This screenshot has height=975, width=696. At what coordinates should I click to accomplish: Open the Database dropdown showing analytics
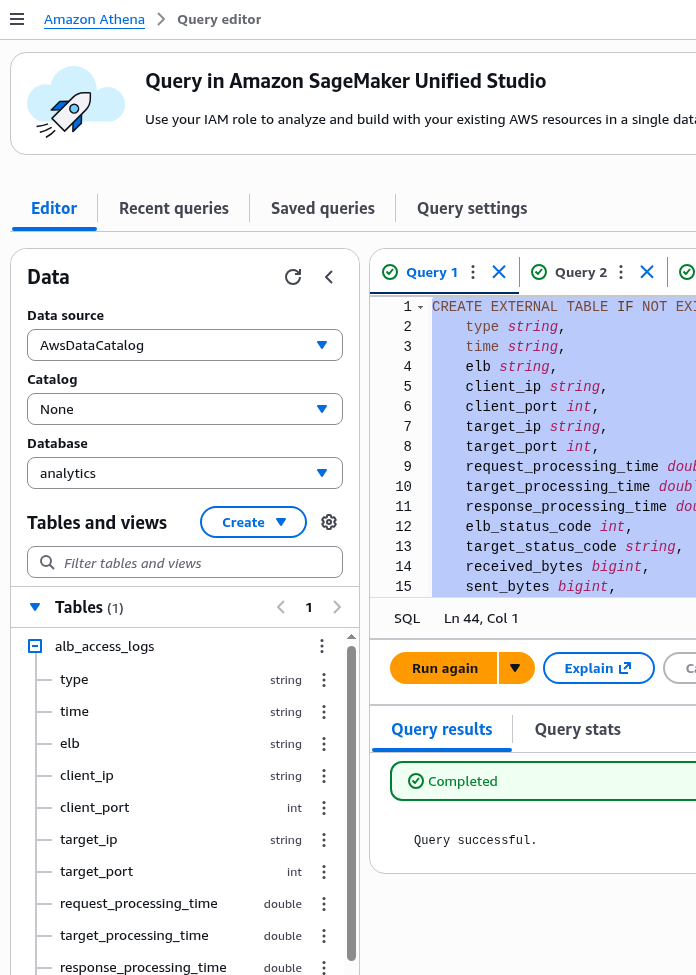(185, 473)
